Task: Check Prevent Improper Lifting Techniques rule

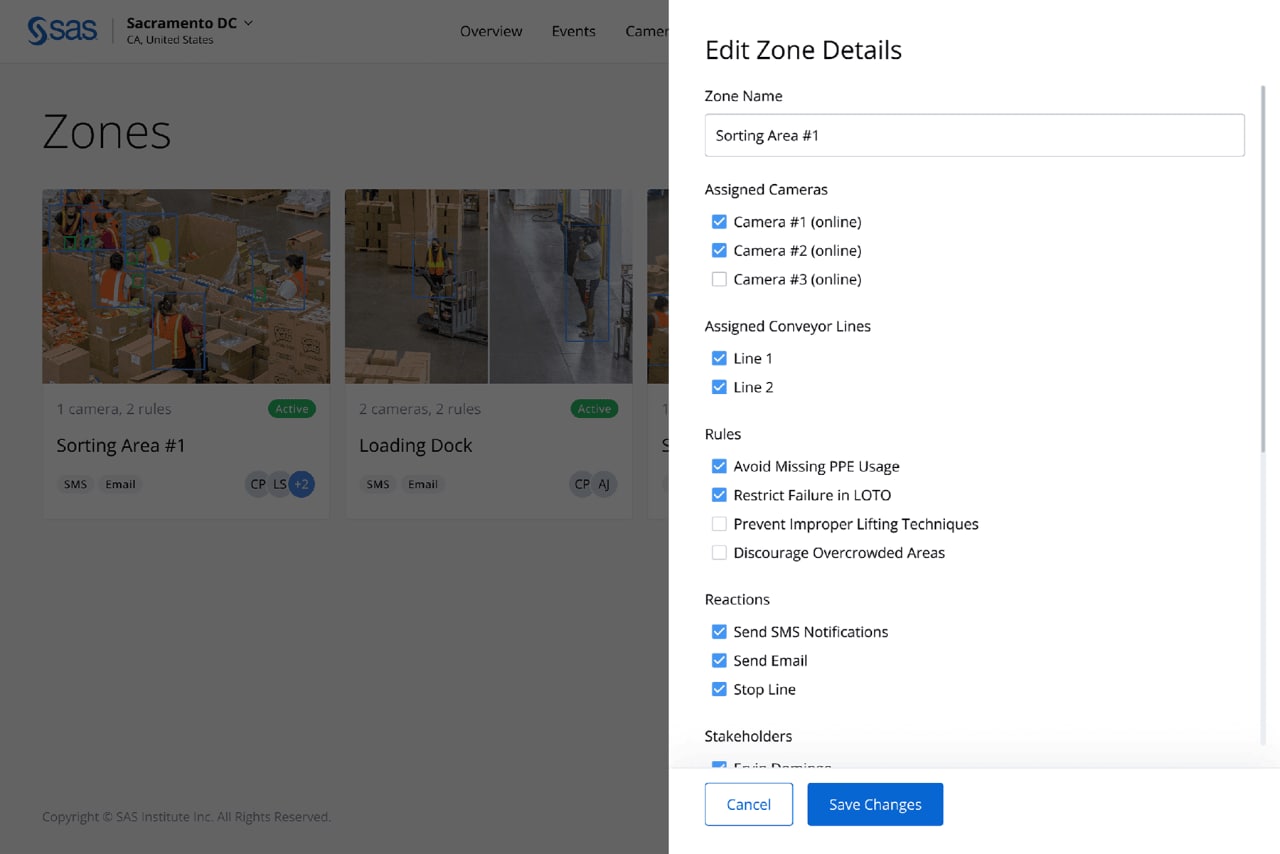Action: click(x=719, y=524)
